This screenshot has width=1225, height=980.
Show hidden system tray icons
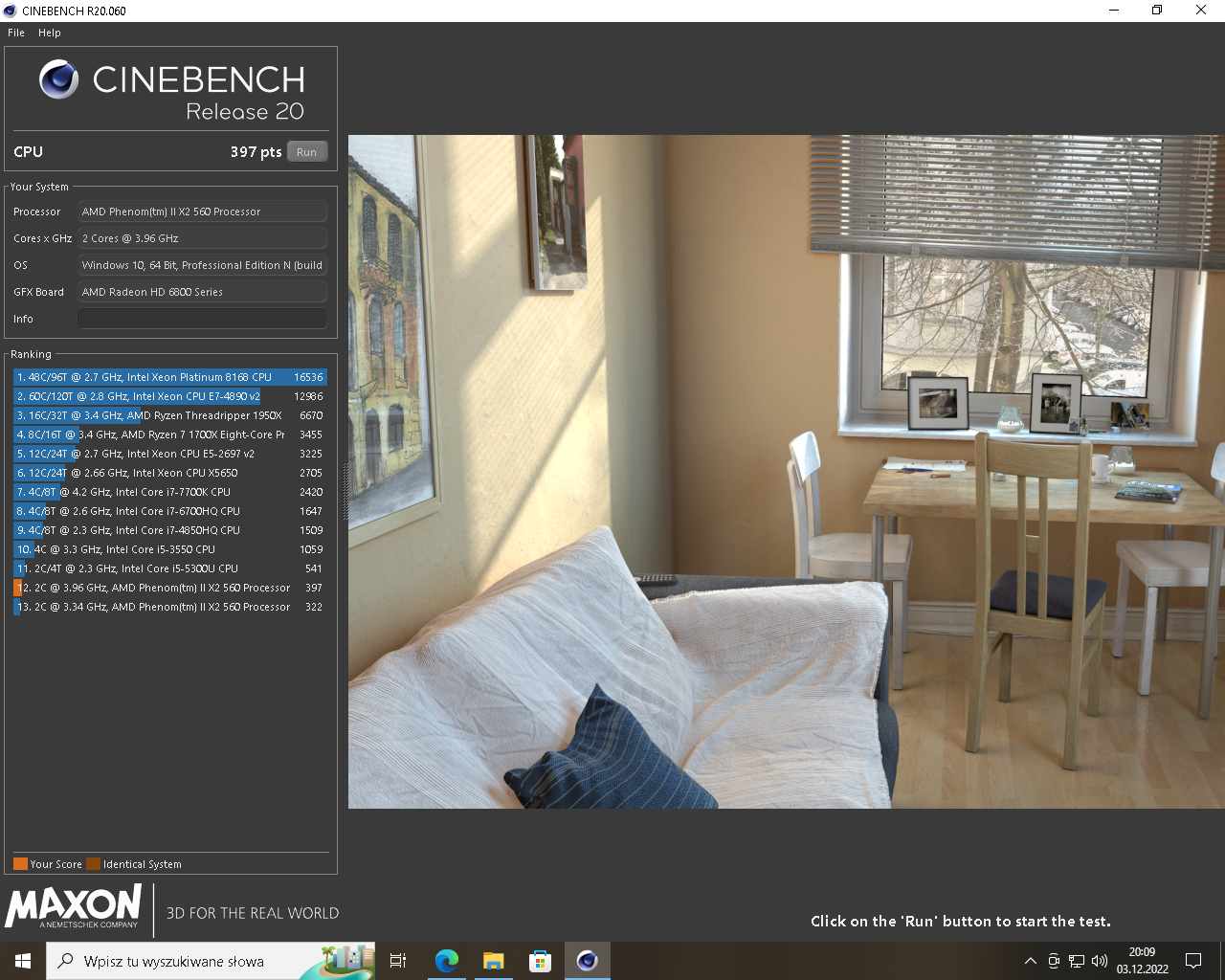point(1030,961)
